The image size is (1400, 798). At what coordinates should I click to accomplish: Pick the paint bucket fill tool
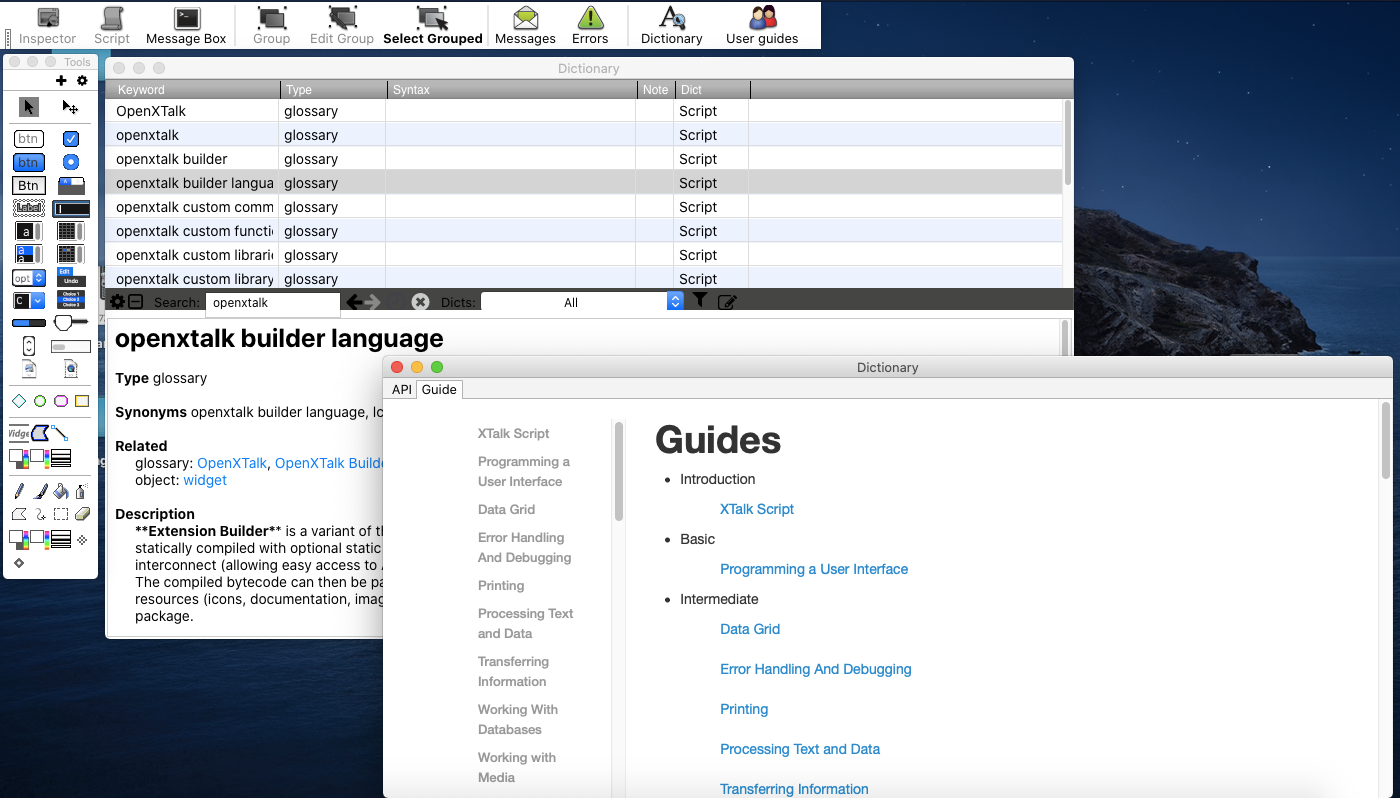click(61, 491)
